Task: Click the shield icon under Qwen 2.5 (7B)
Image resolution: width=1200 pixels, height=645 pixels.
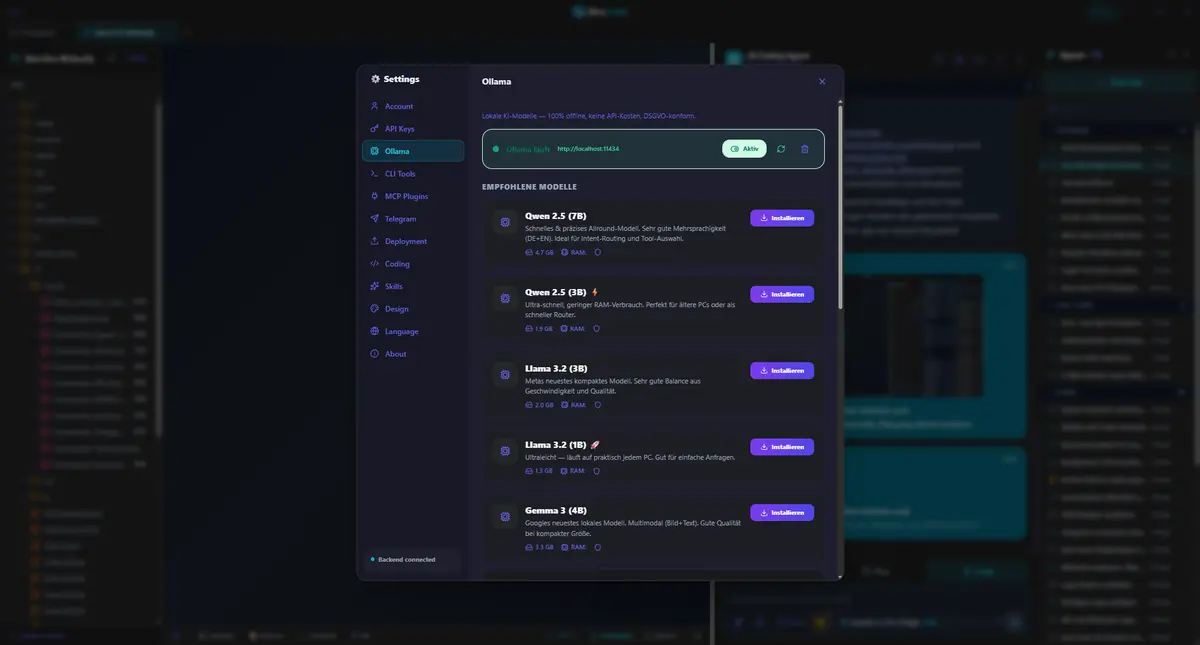Action: [597, 252]
